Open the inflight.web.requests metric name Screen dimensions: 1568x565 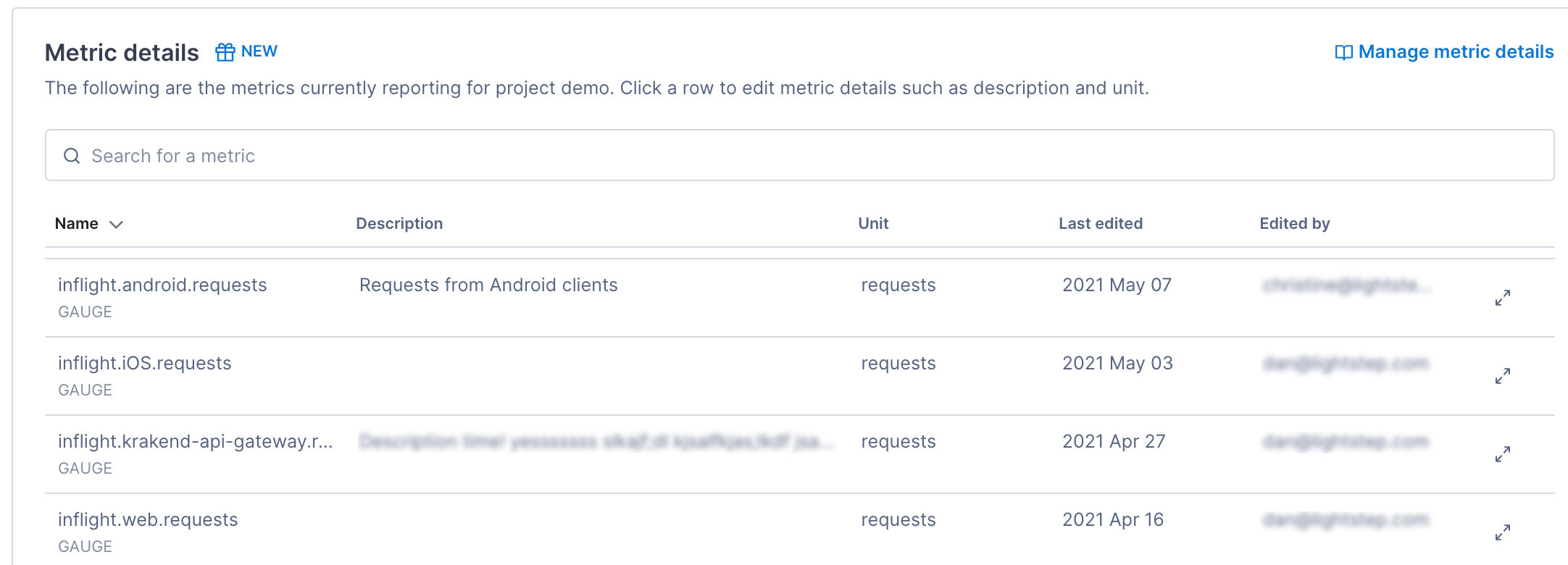[148, 520]
